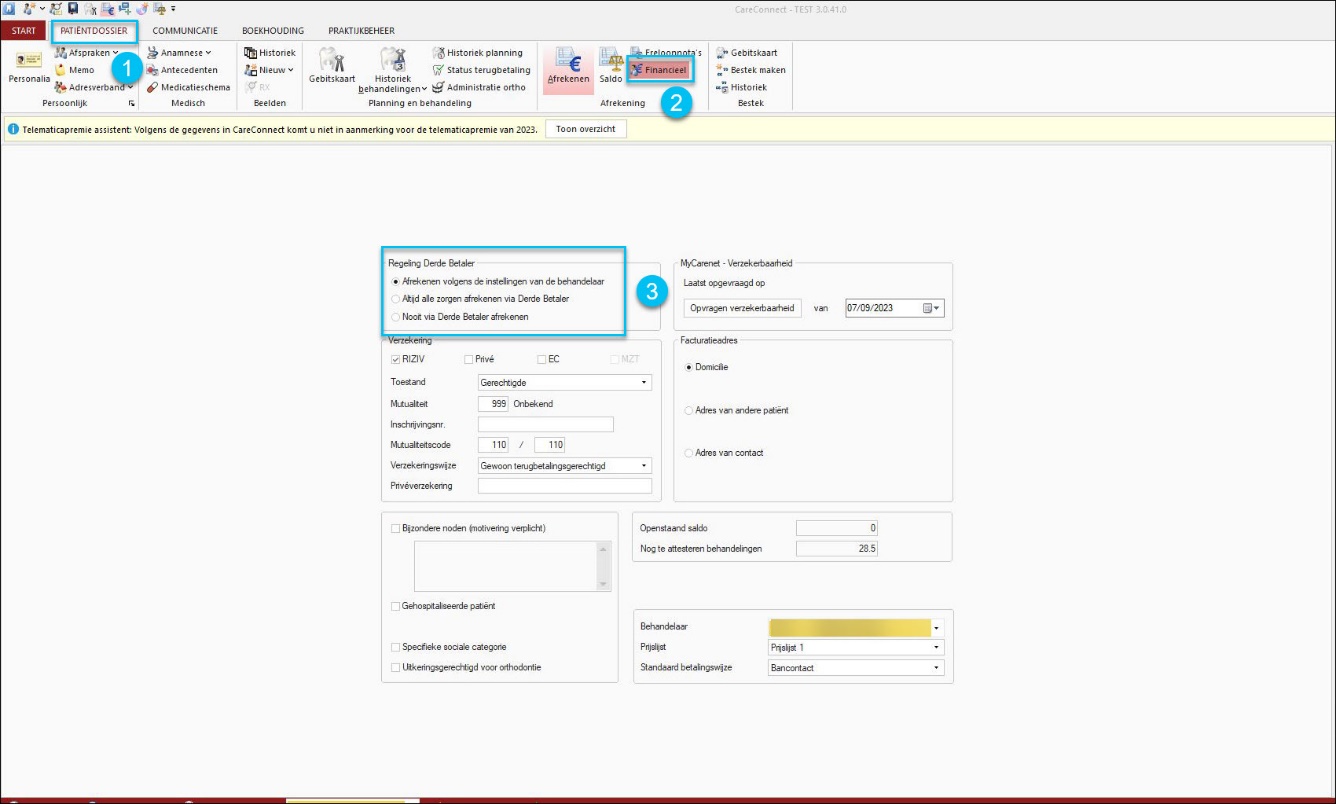Open the COMMUNICATIE ribbon tab
The height and width of the screenshot is (804, 1336).
pyautogui.click(x=185, y=31)
